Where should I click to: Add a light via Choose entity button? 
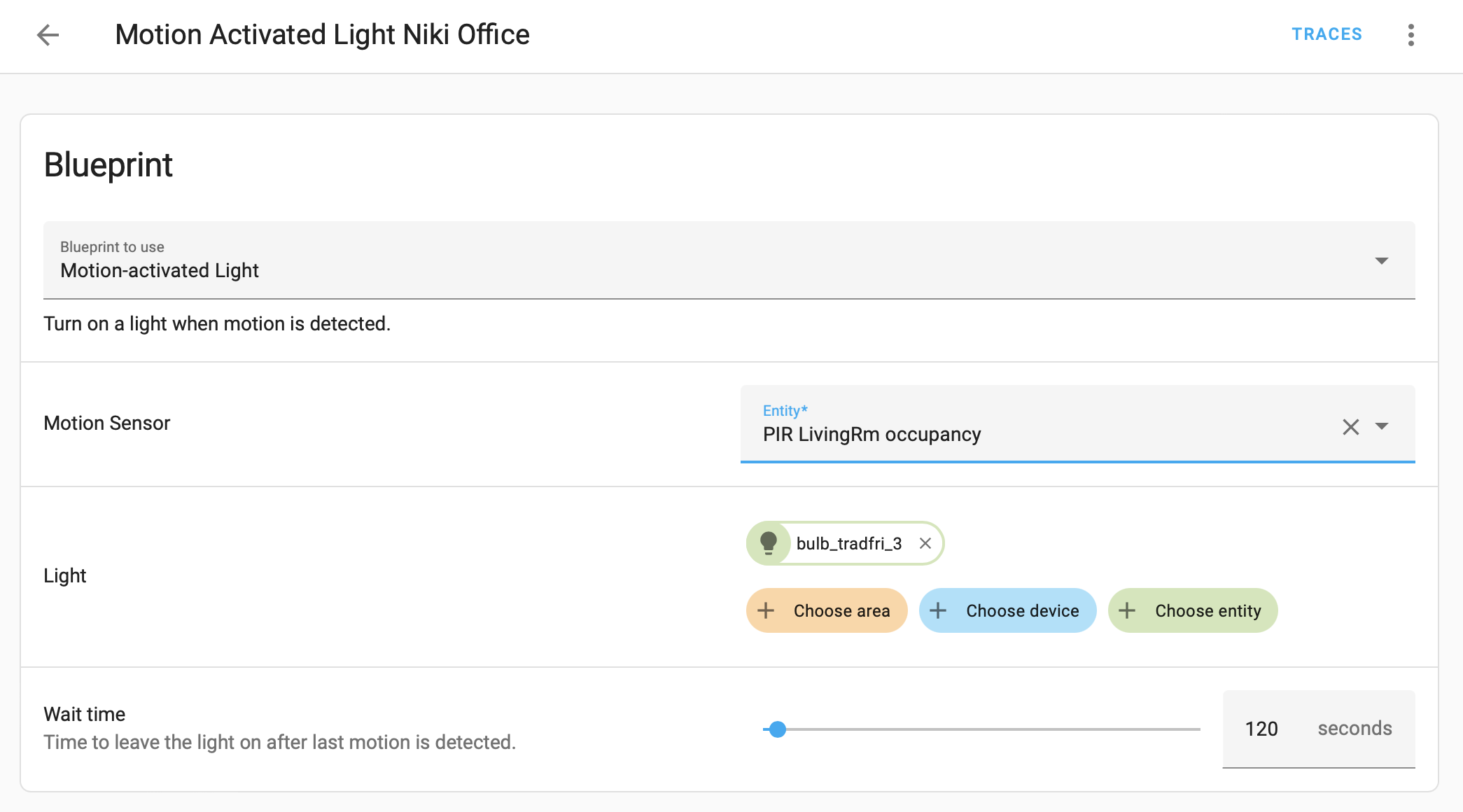[1192, 610]
